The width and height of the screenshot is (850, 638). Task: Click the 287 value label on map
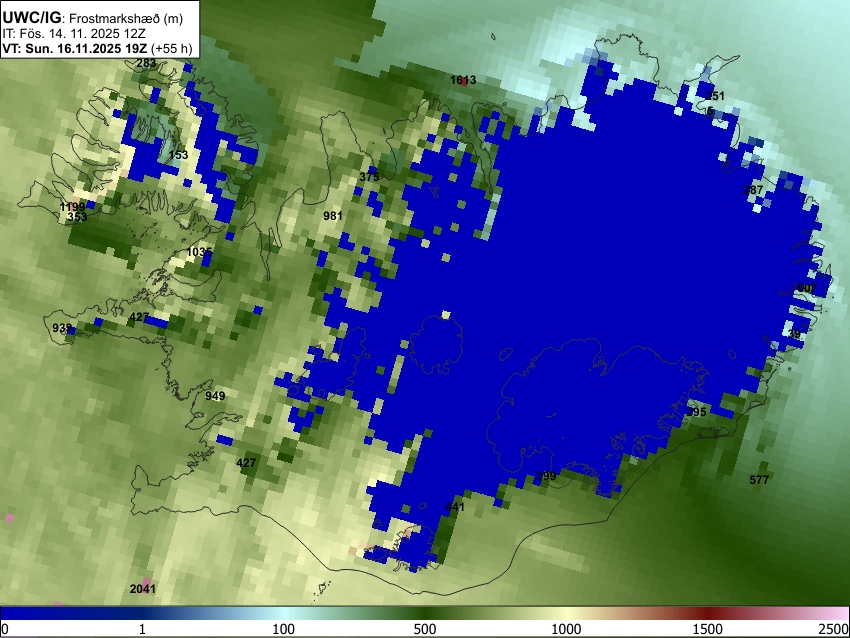[x=753, y=190]
